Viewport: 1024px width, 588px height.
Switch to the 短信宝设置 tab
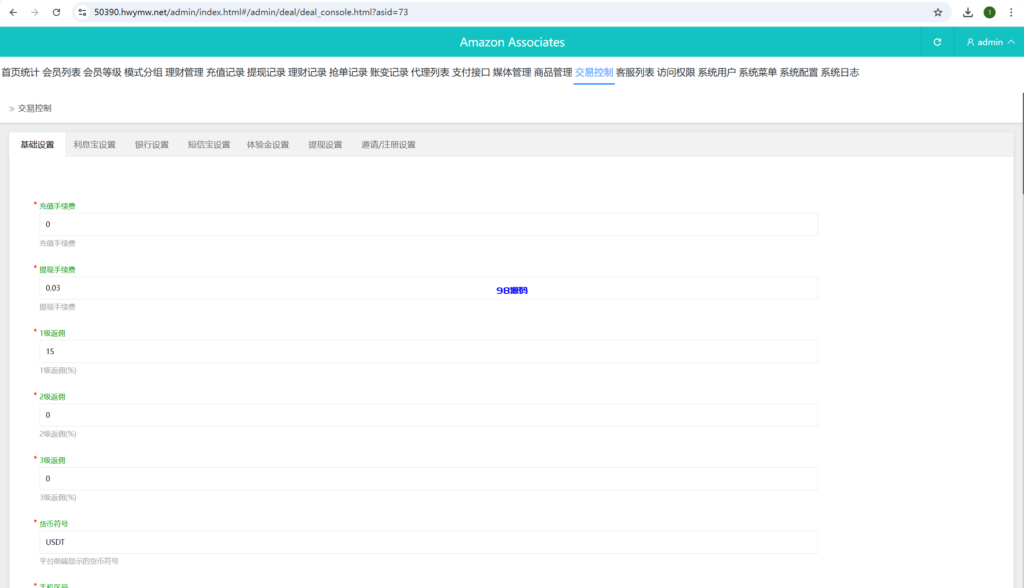209,145
